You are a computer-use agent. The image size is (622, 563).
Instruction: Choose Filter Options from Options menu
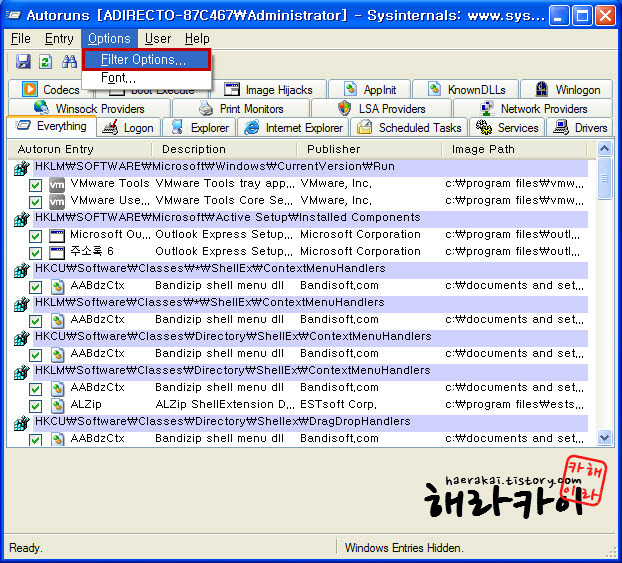[146, 60]
